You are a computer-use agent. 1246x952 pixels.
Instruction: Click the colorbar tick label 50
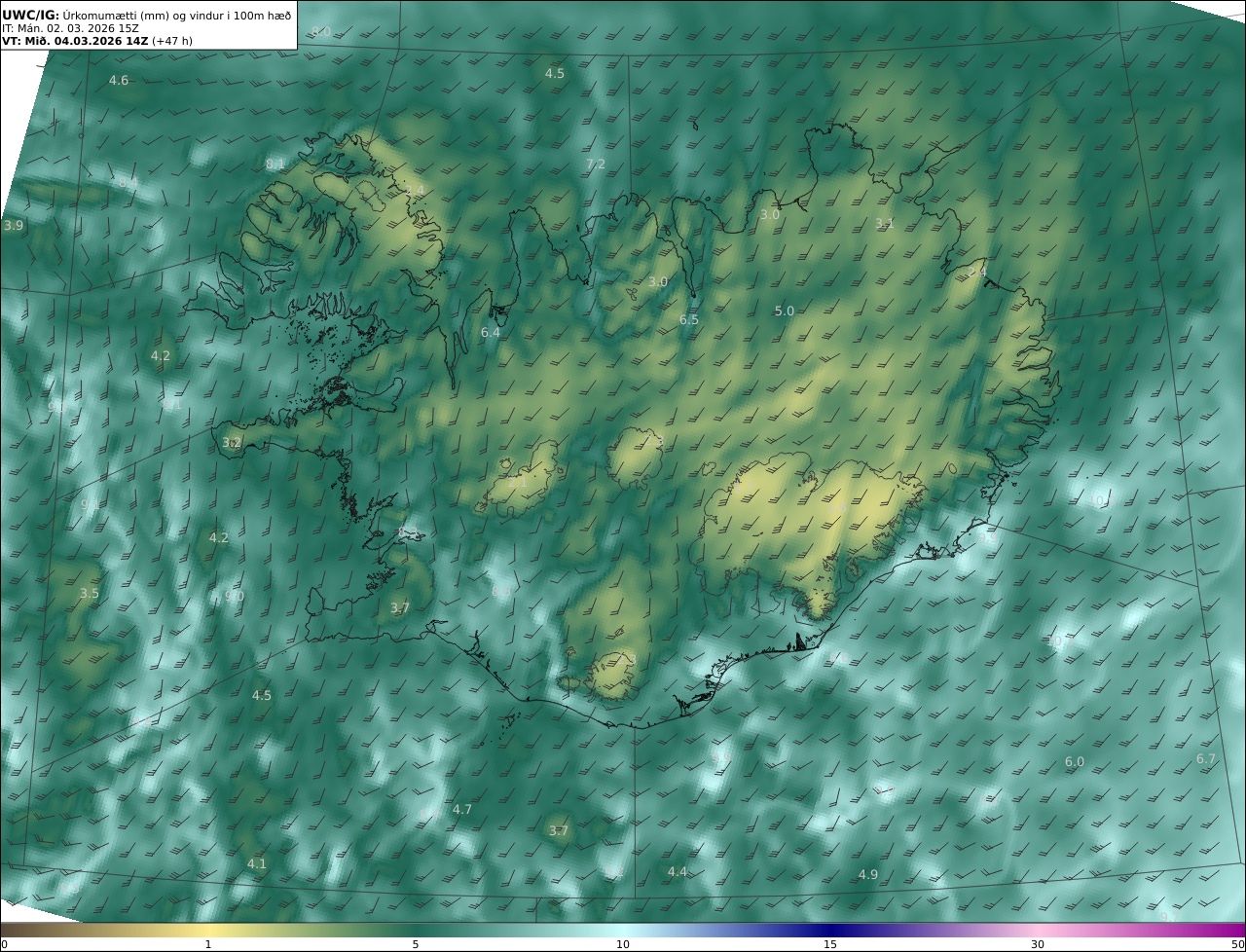(x=1238, y=945)
